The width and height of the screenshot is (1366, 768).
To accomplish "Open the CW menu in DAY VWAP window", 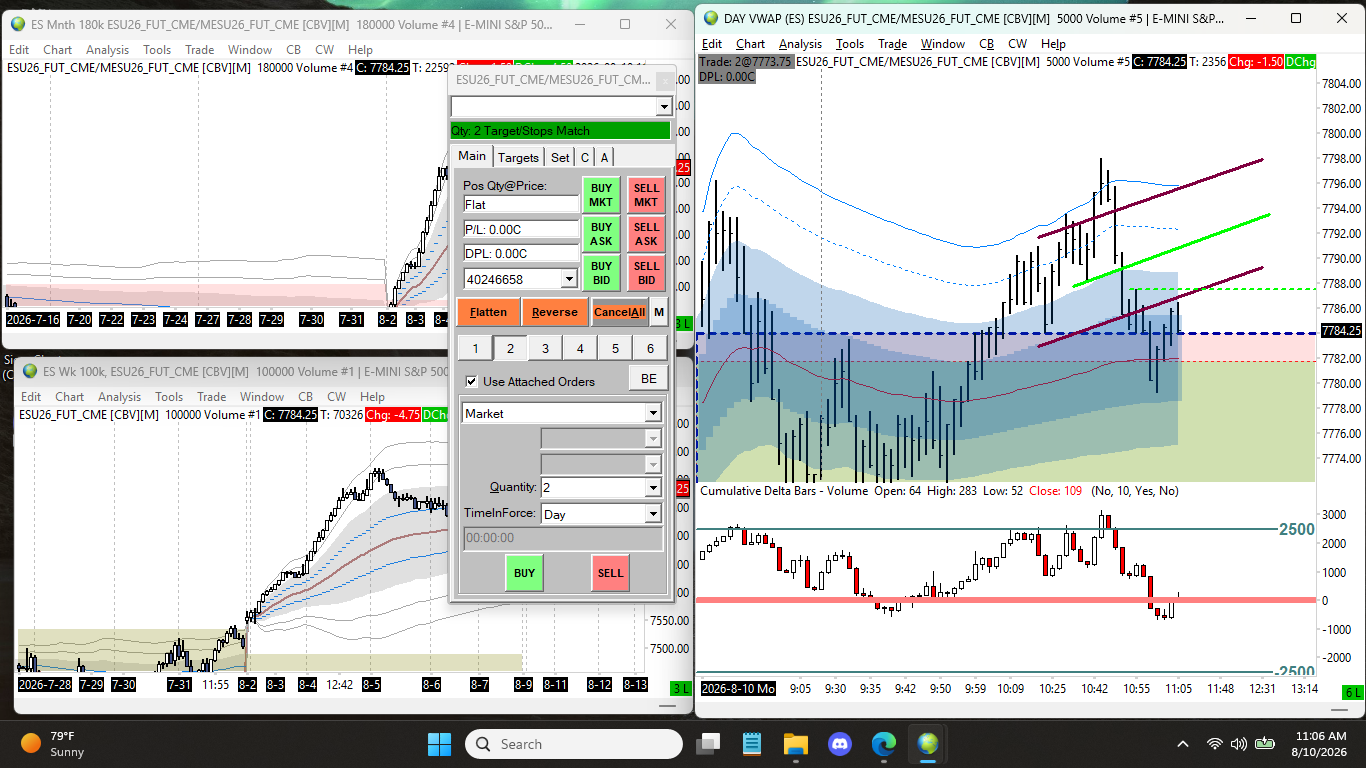I will [1018, 44].
